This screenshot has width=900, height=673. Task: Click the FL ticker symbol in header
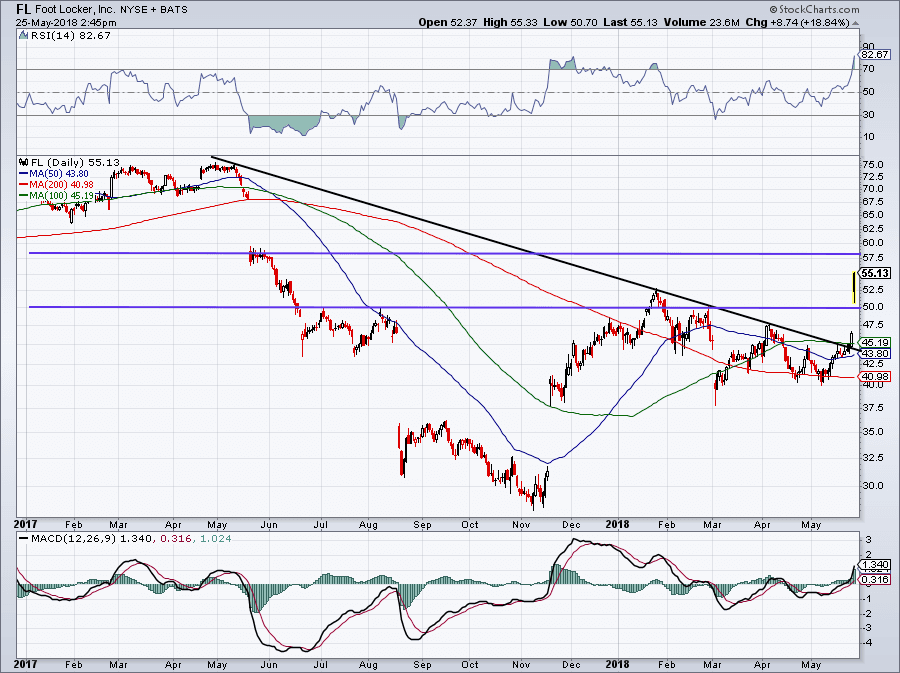pos(24,9)
